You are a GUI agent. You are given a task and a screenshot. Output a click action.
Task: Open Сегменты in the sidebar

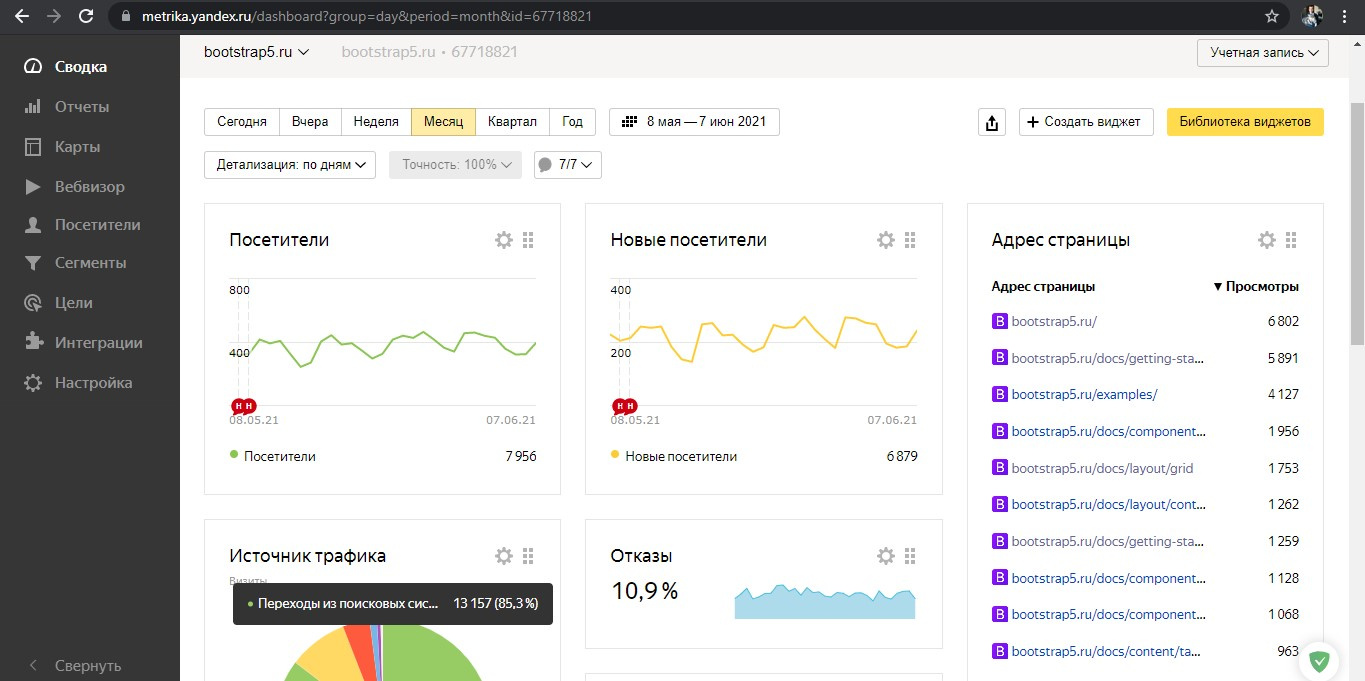[x=91, y=263]
